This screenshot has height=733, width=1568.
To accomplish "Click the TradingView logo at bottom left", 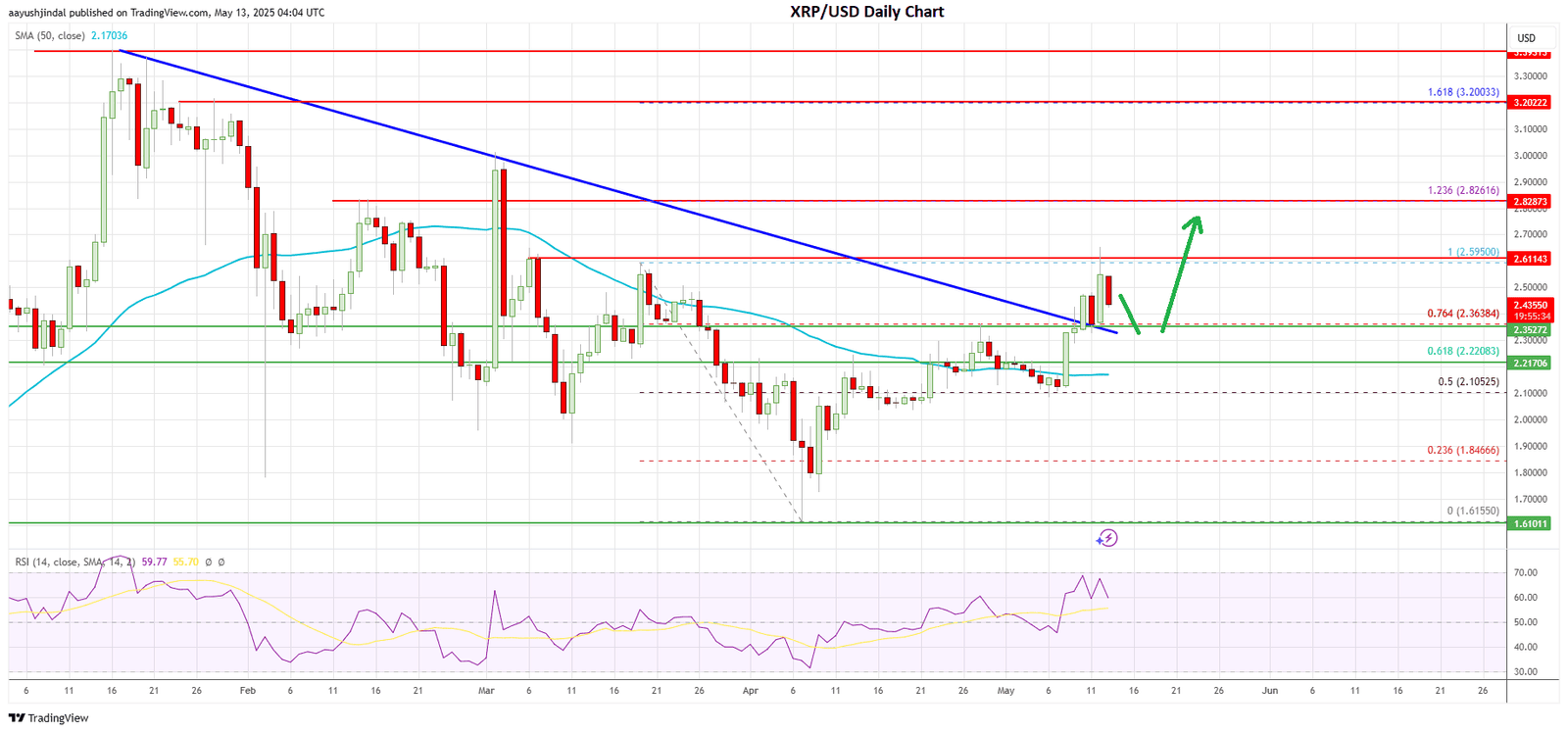I will tap(48, 718).
